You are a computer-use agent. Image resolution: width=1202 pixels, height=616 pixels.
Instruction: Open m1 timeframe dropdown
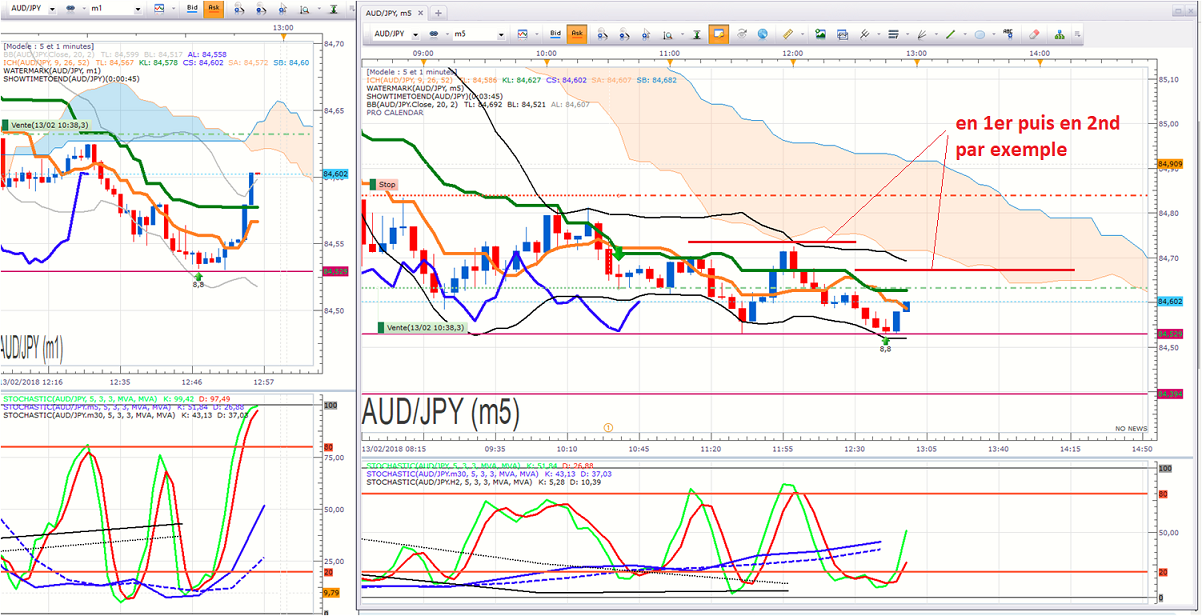point(137,9)
